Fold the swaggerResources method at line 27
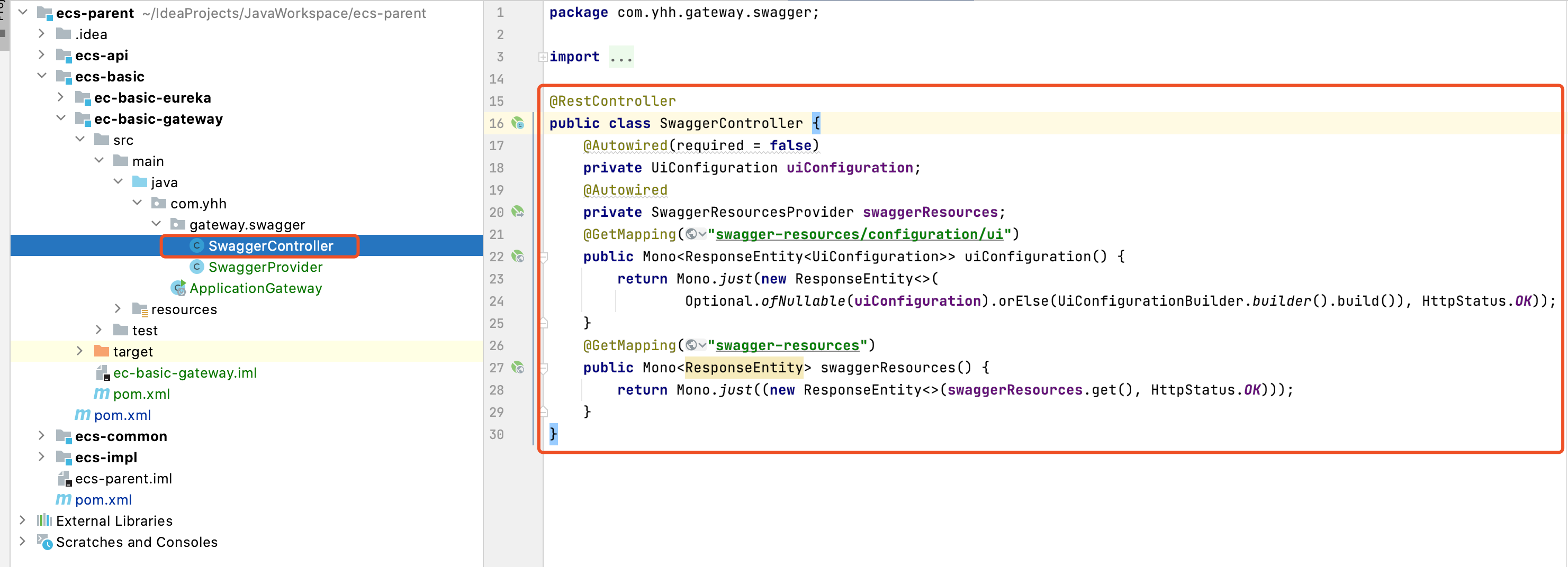 point(544,368)
